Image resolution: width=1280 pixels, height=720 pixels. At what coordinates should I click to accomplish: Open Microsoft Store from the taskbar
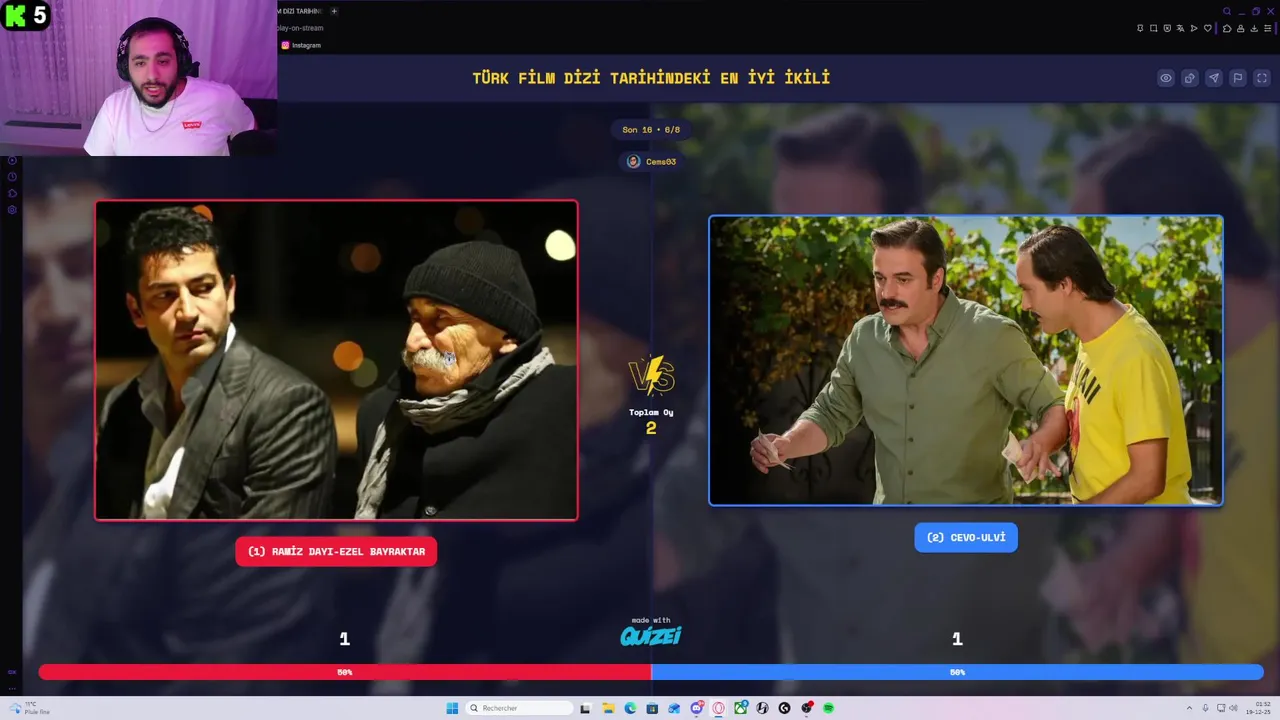[x=652, y=708]
